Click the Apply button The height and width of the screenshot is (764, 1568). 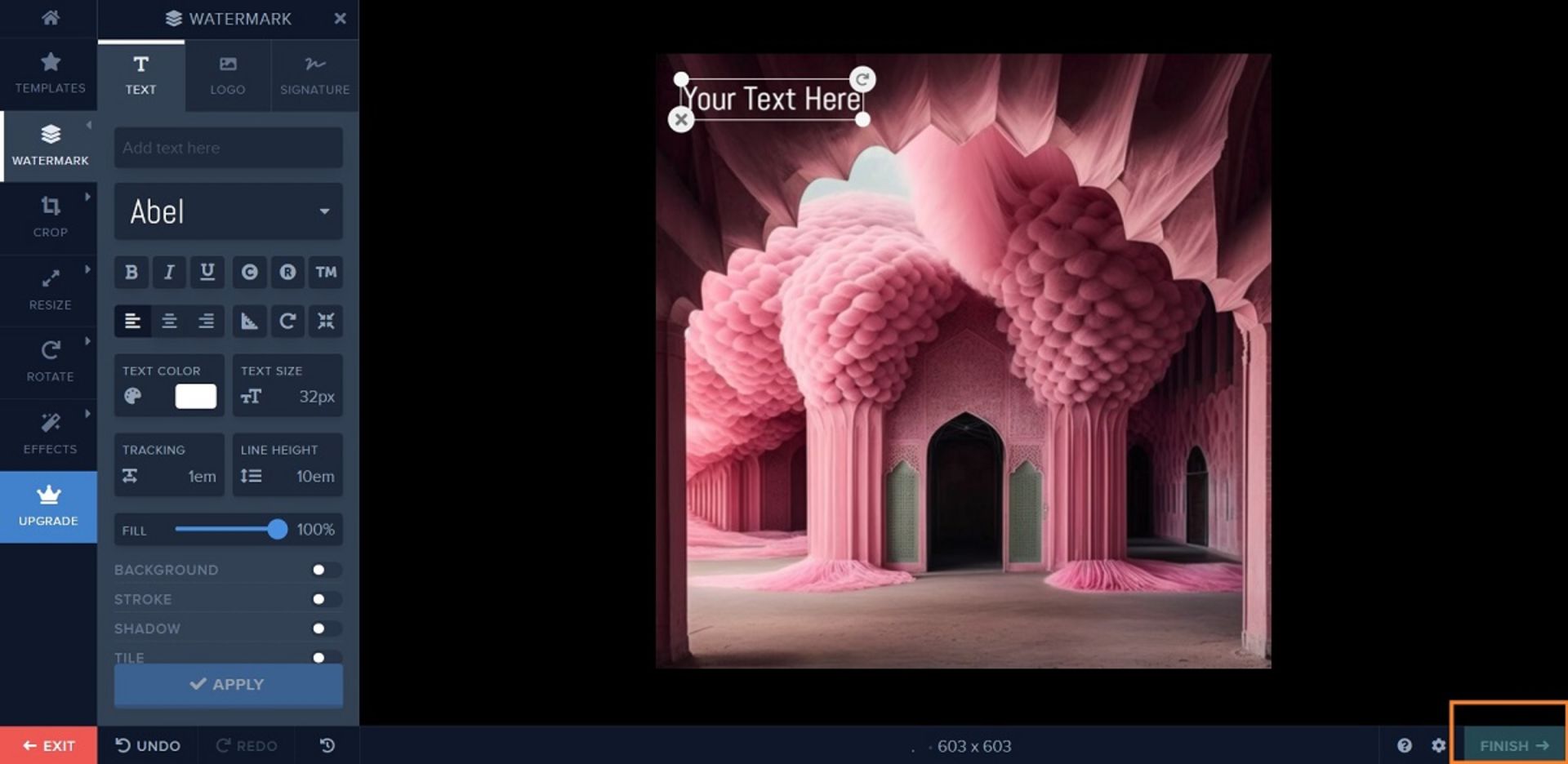point(228,684)
